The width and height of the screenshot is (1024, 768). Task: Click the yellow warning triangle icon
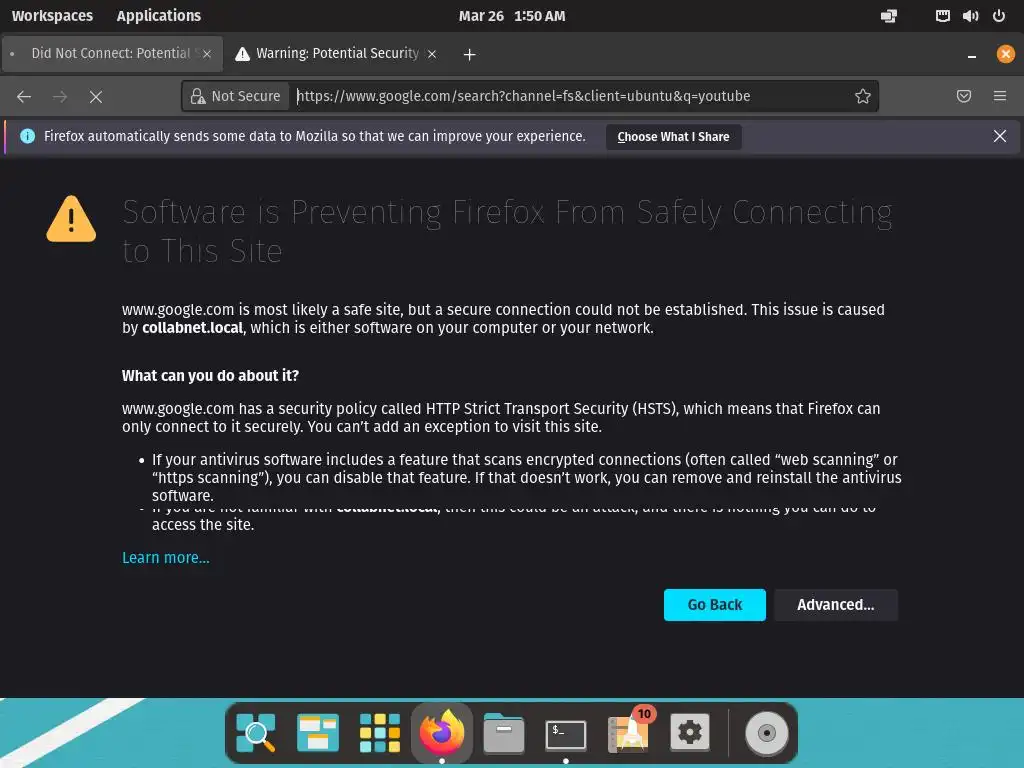pos(71,219)
